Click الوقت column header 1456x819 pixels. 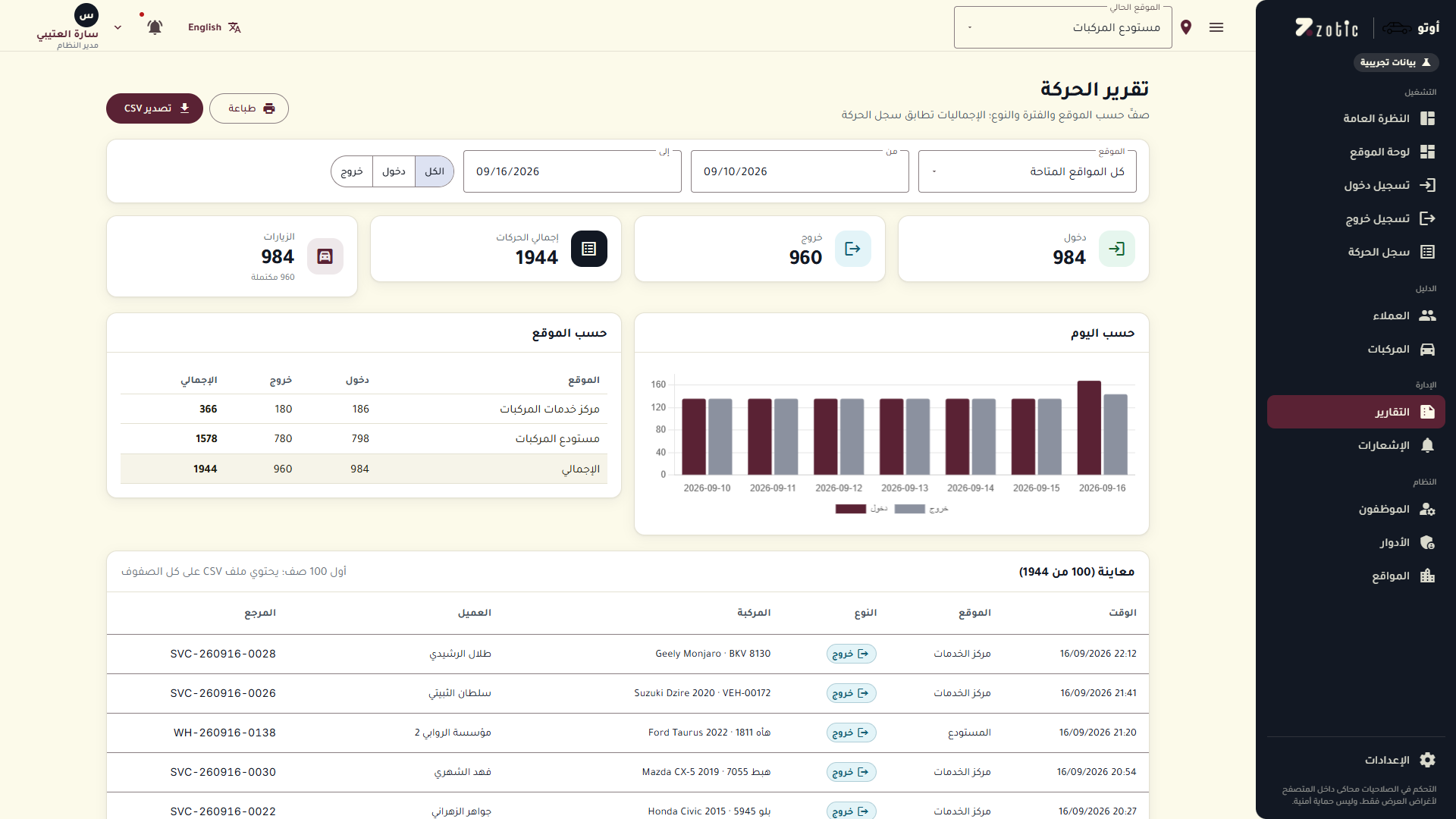pyautogui.click(x=1122, y=613)
